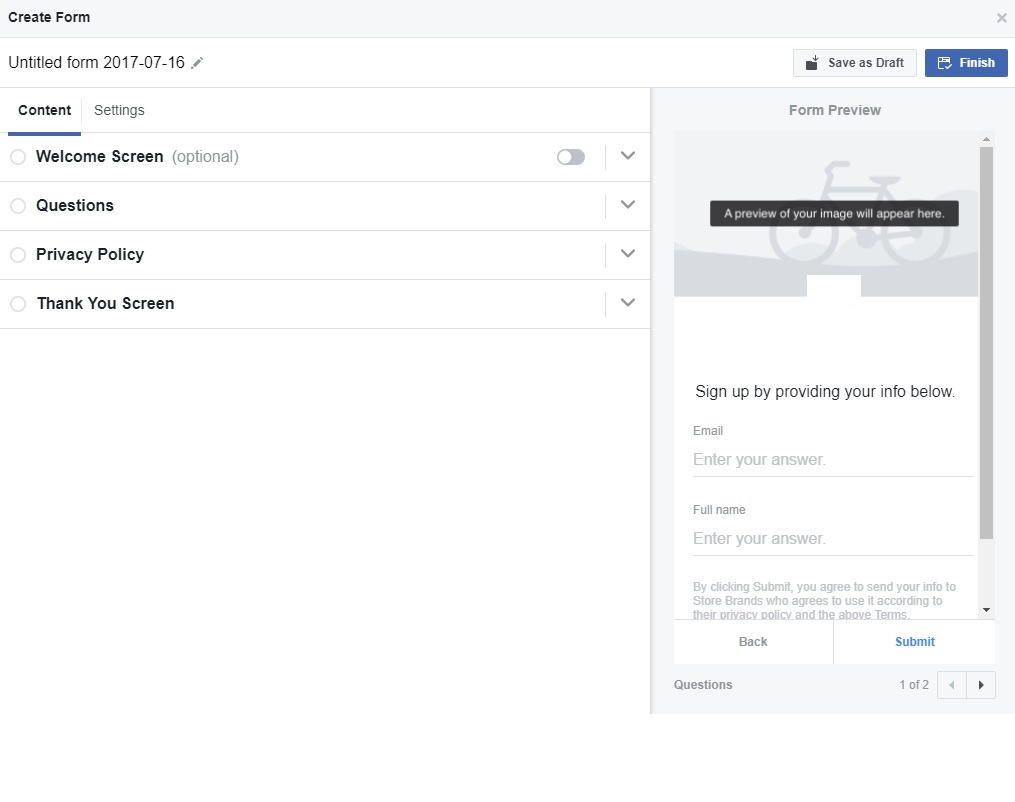Select the Thank You Screen radio circle

click(18, 304)
